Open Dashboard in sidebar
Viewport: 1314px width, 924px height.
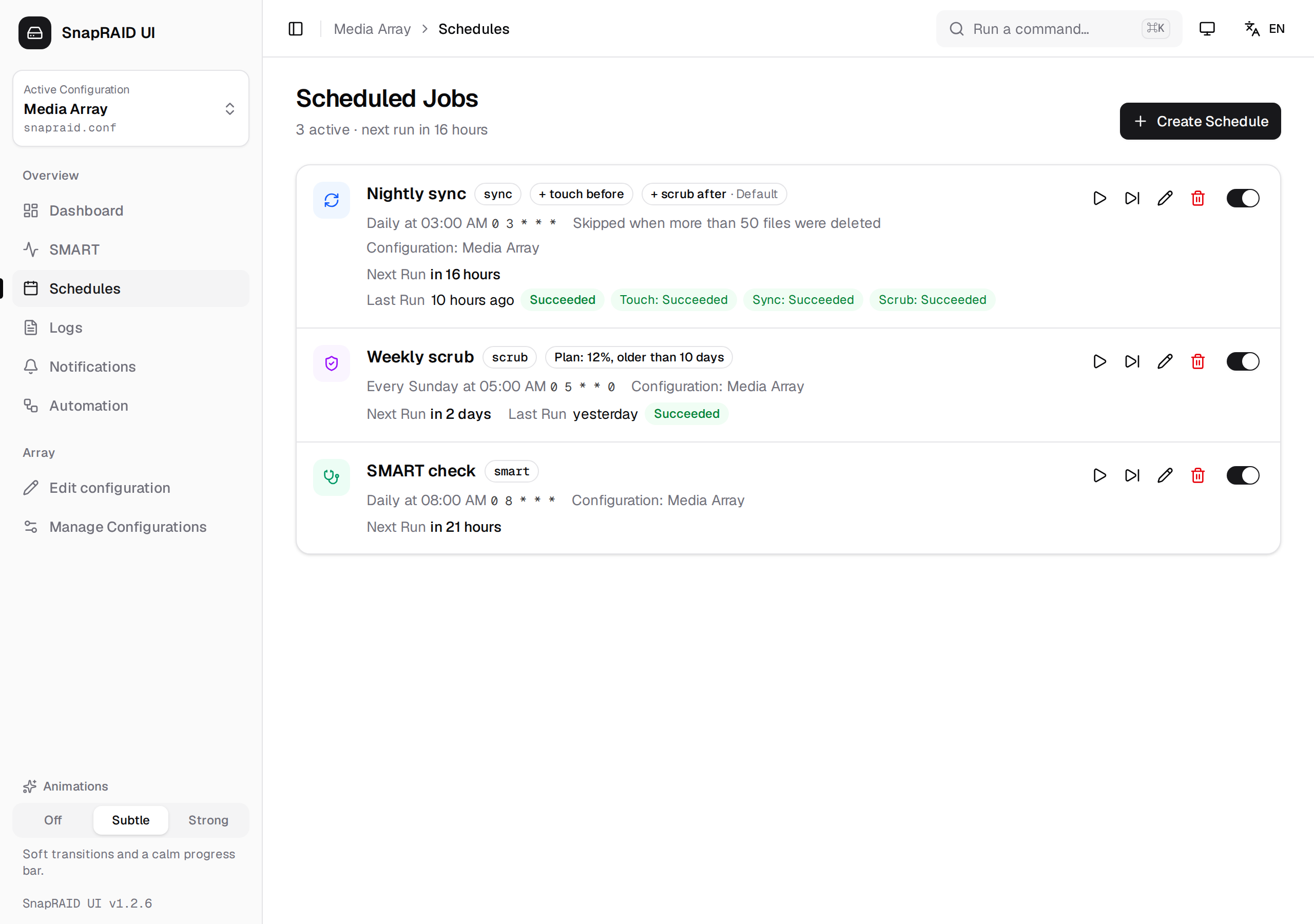click(x=130, y=210)
